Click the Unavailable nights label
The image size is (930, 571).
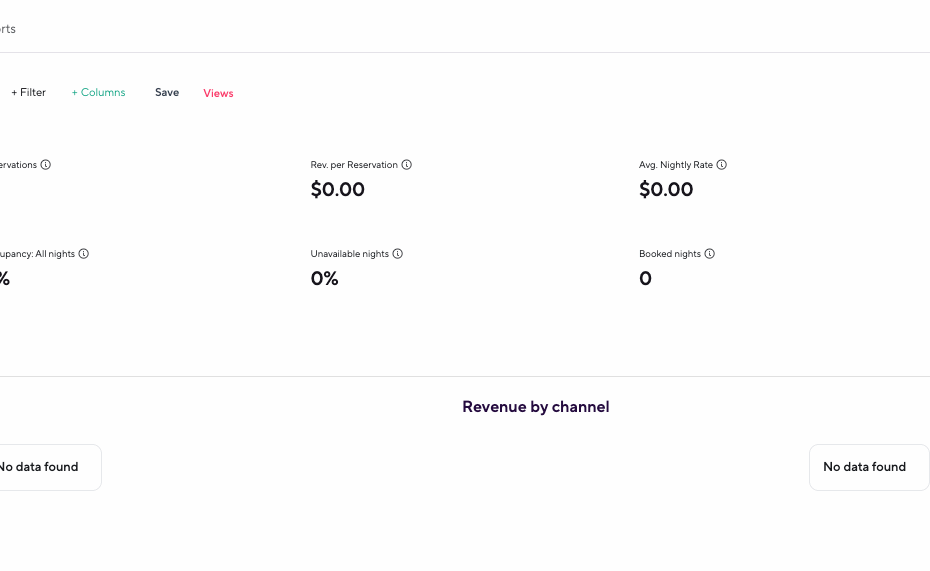(x=350, y=254)
